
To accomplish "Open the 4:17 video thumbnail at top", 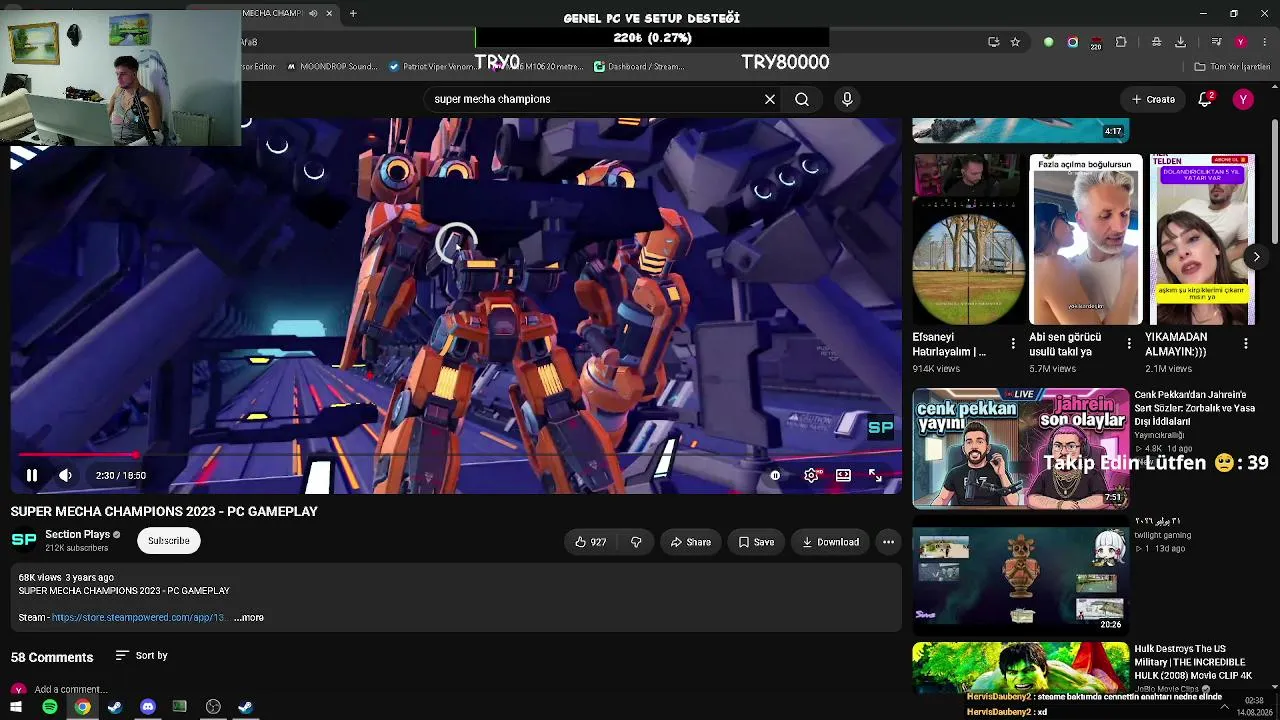I will point(1021,130).
